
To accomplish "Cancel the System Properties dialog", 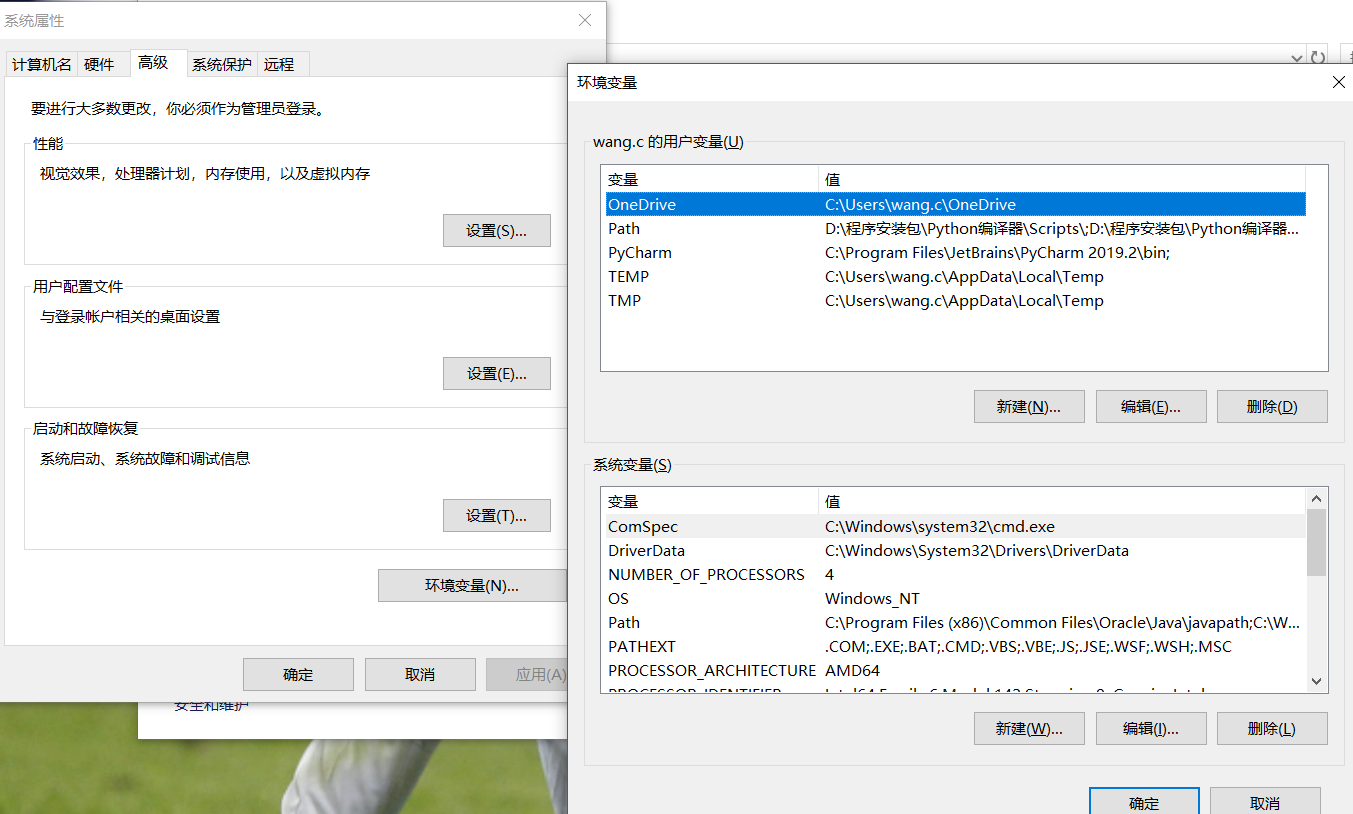I will point(420,674).
